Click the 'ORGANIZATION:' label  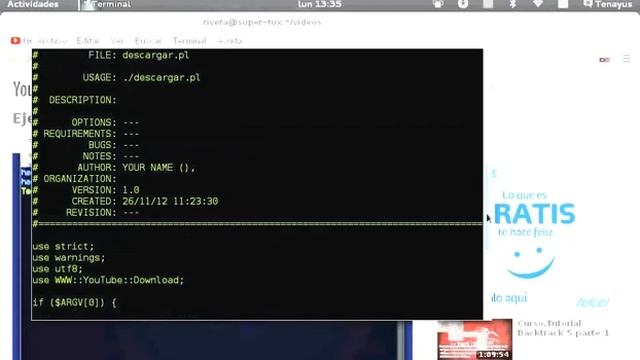80,179
